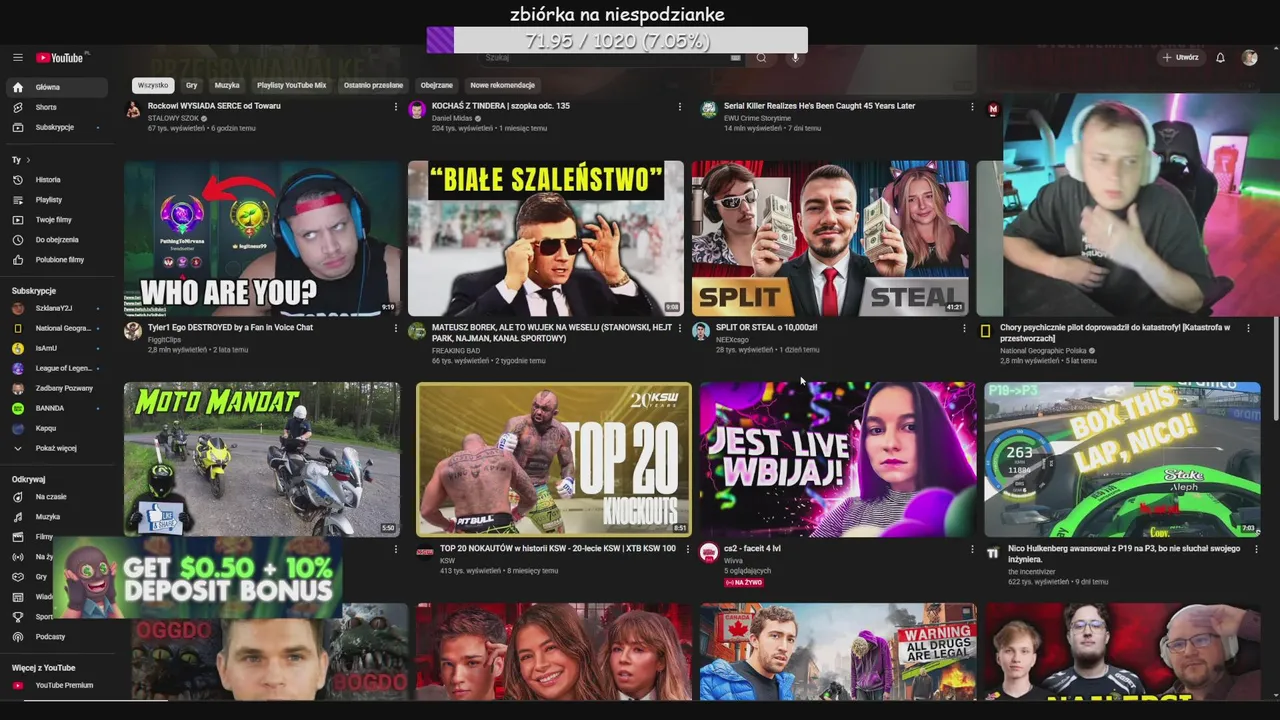Open account avatar menu

[x=1249, y=58]
